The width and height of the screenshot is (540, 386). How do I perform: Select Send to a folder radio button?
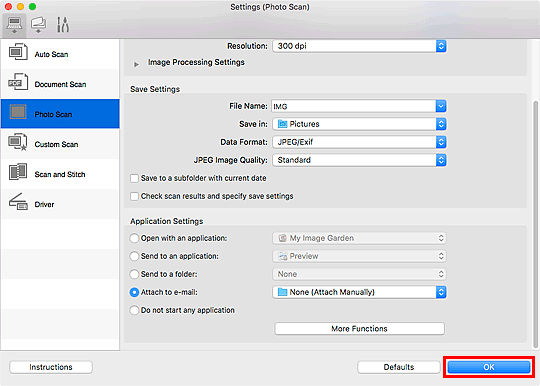point(134,274)
